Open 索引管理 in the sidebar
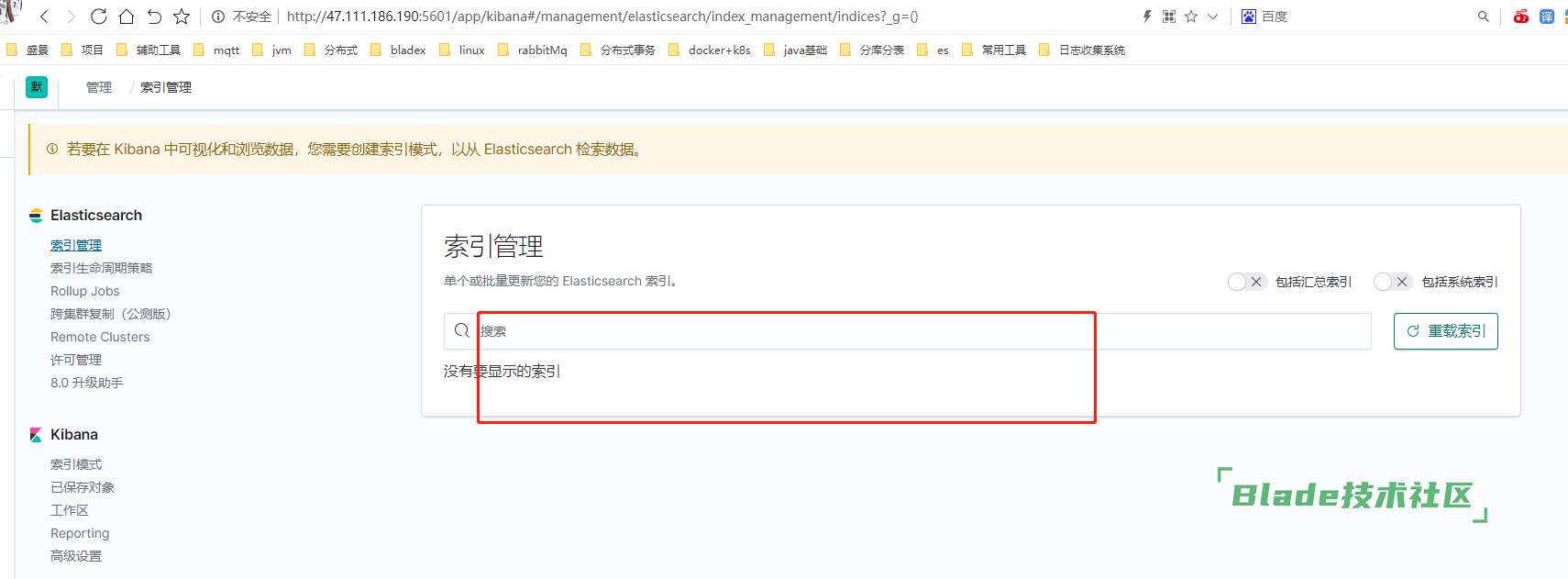The width and height of the screenshot is (1568, 579). [x=76, y=245]
